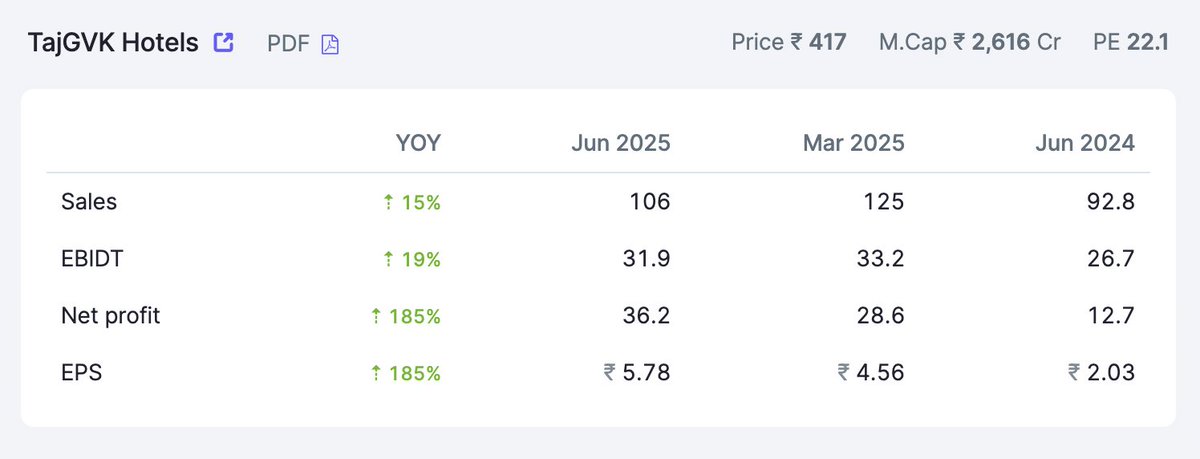Open the TajGVK Hotels company title

(113, 43)
